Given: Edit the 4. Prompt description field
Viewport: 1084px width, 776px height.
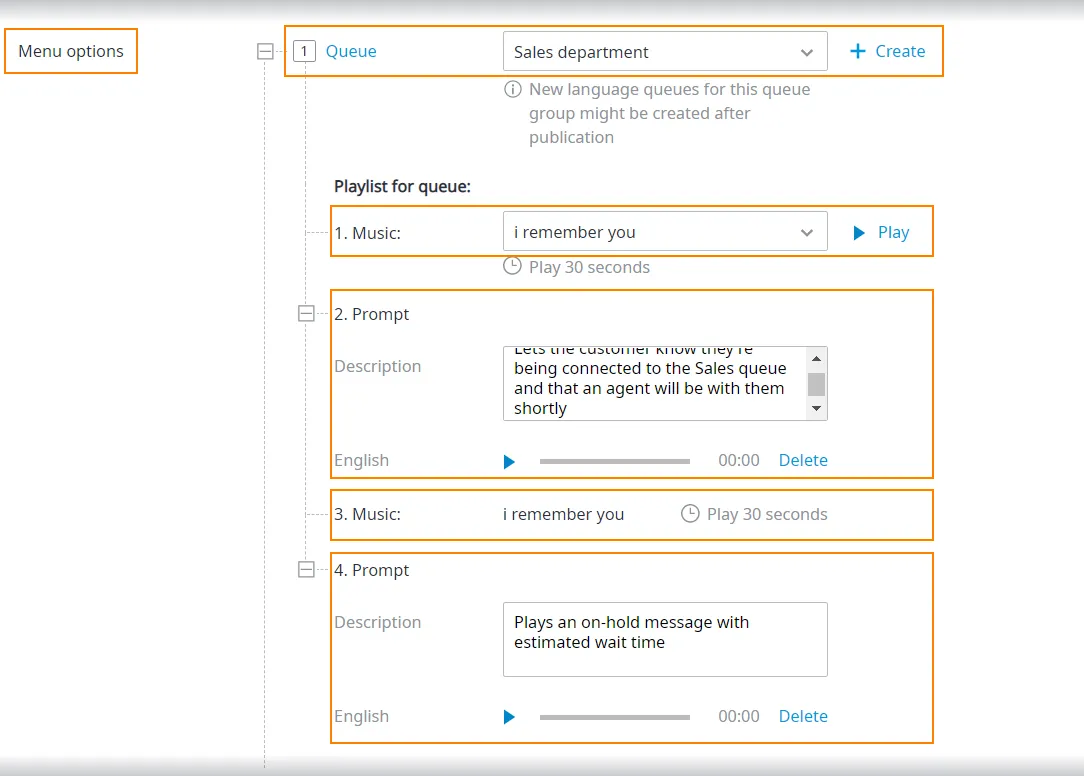Looking at the screenshot, I should pyautogui.click(x=665, y=639).
